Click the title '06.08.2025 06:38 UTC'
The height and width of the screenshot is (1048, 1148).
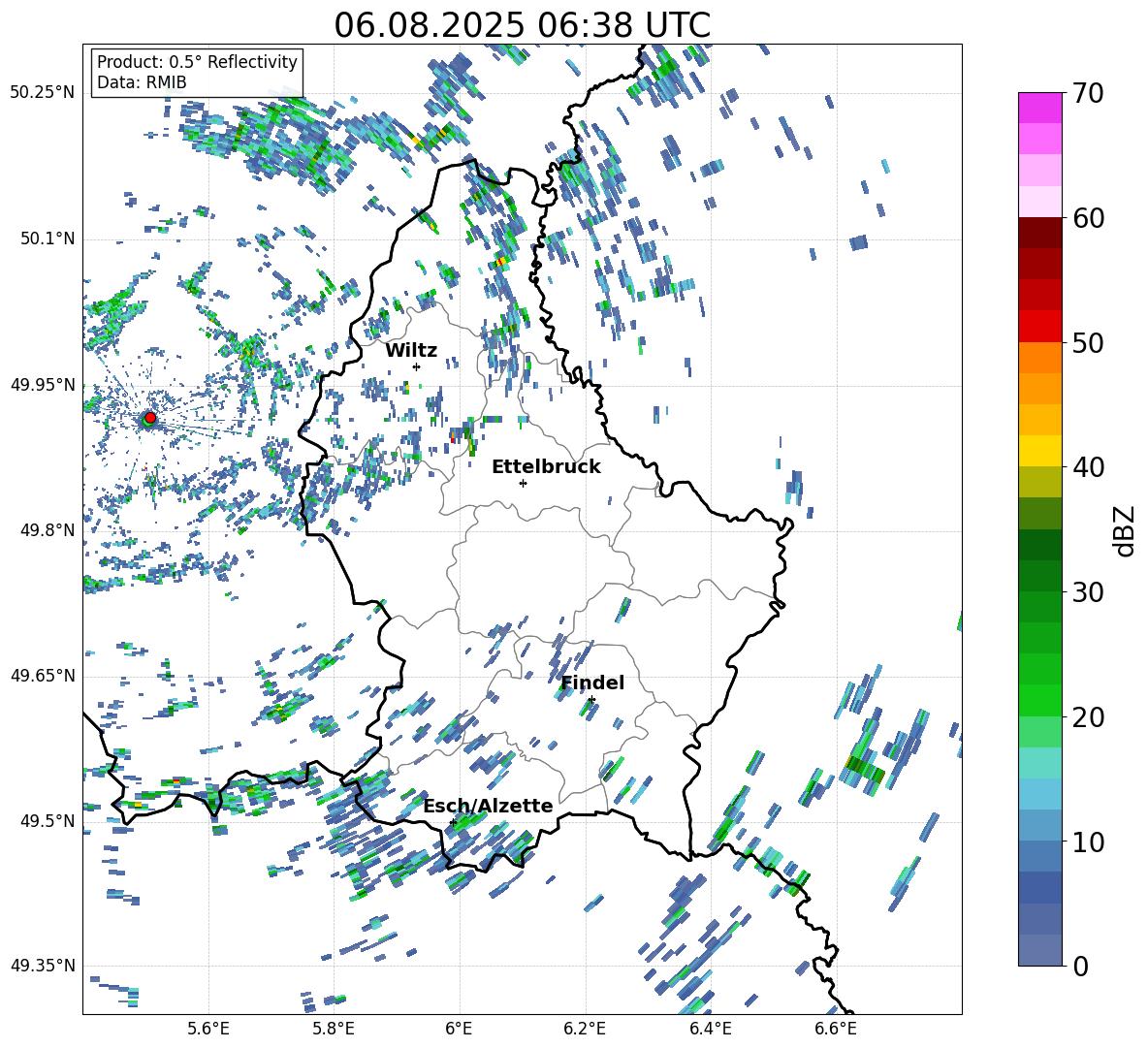(x=522, y=25)
